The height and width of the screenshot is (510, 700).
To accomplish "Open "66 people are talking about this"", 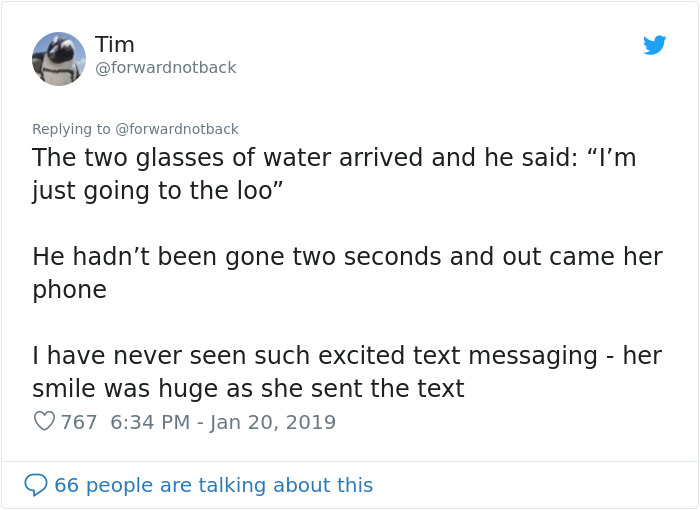I will [213, 485].
